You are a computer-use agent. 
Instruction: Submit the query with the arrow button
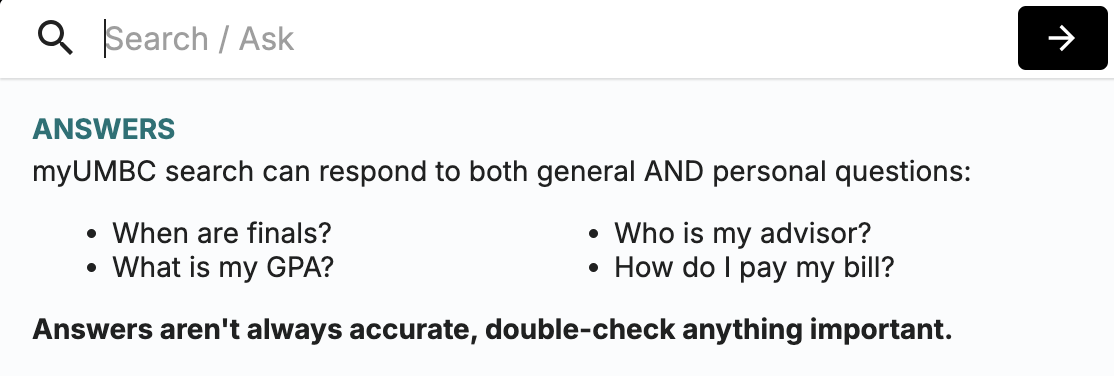click(x=1062, y=38)
